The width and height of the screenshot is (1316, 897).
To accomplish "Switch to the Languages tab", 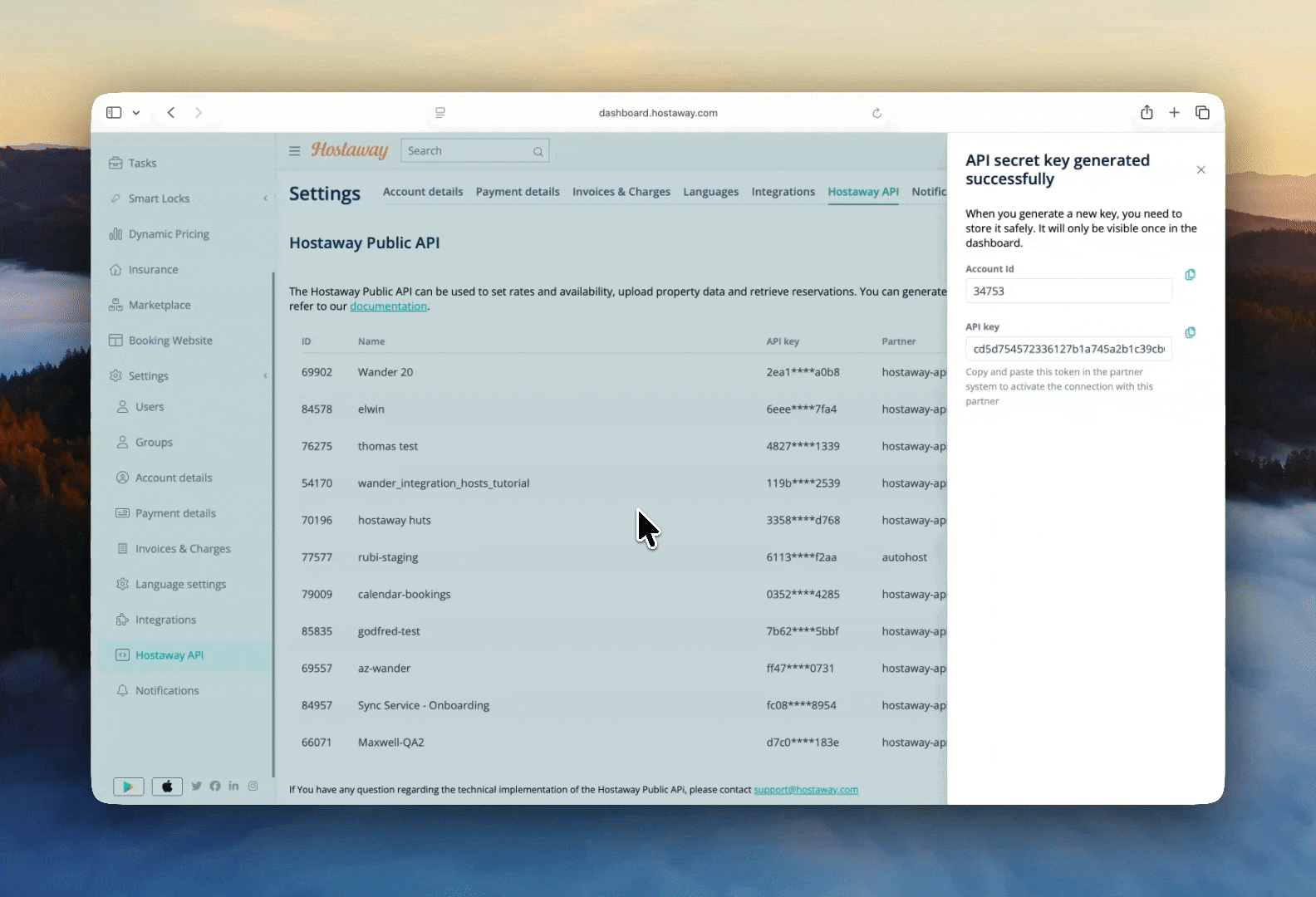I will pyautogui.click(x=711, y=192).
